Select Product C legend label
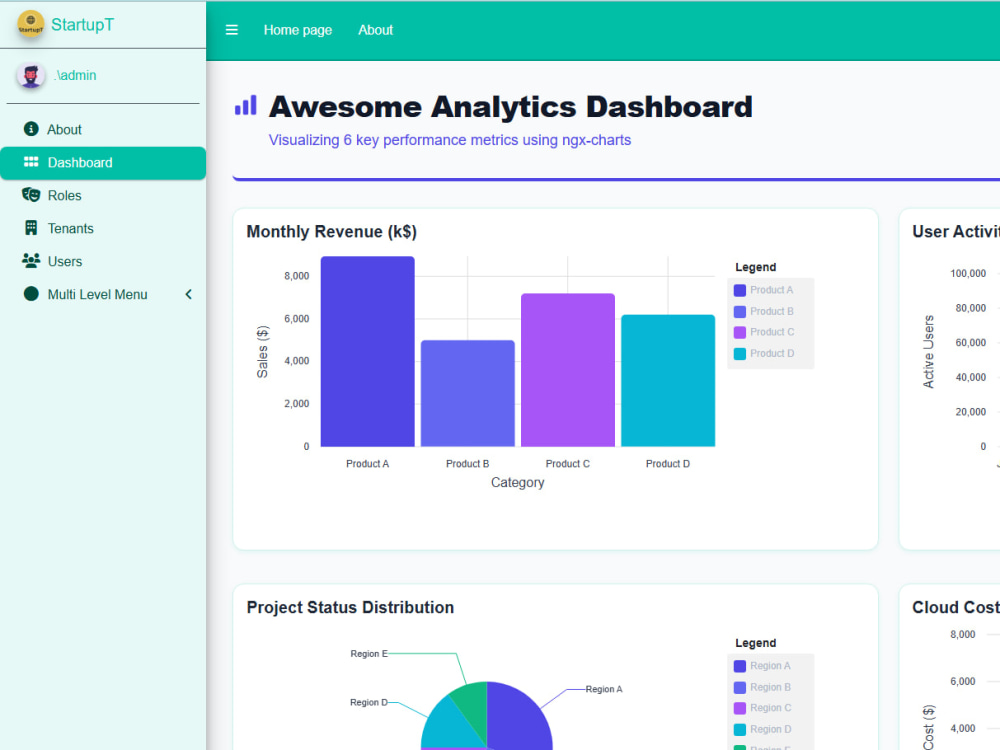The height and width of the screenshot is (750, 1000). (772, 332)
